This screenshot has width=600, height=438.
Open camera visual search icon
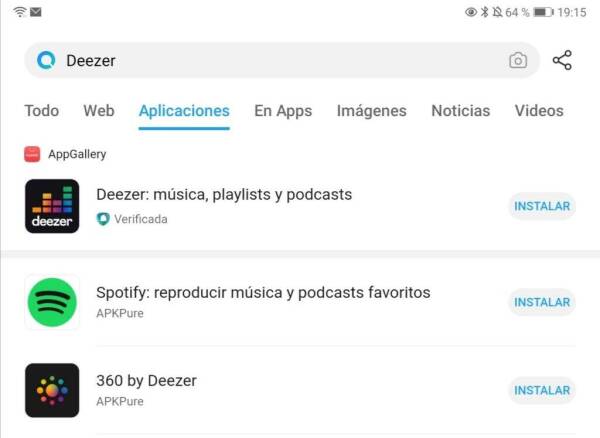point(518,60)
